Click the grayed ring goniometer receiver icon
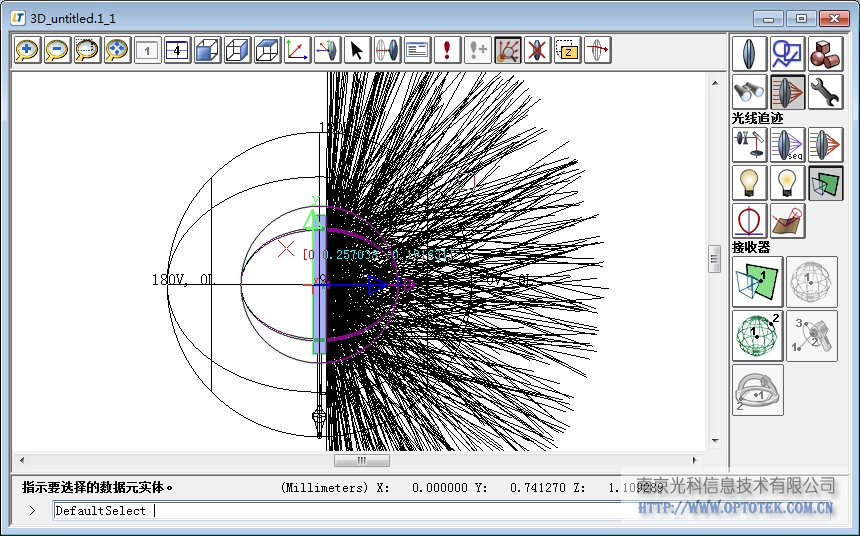The width and height of the screenshot is (860, 536). tap(757, 390)
